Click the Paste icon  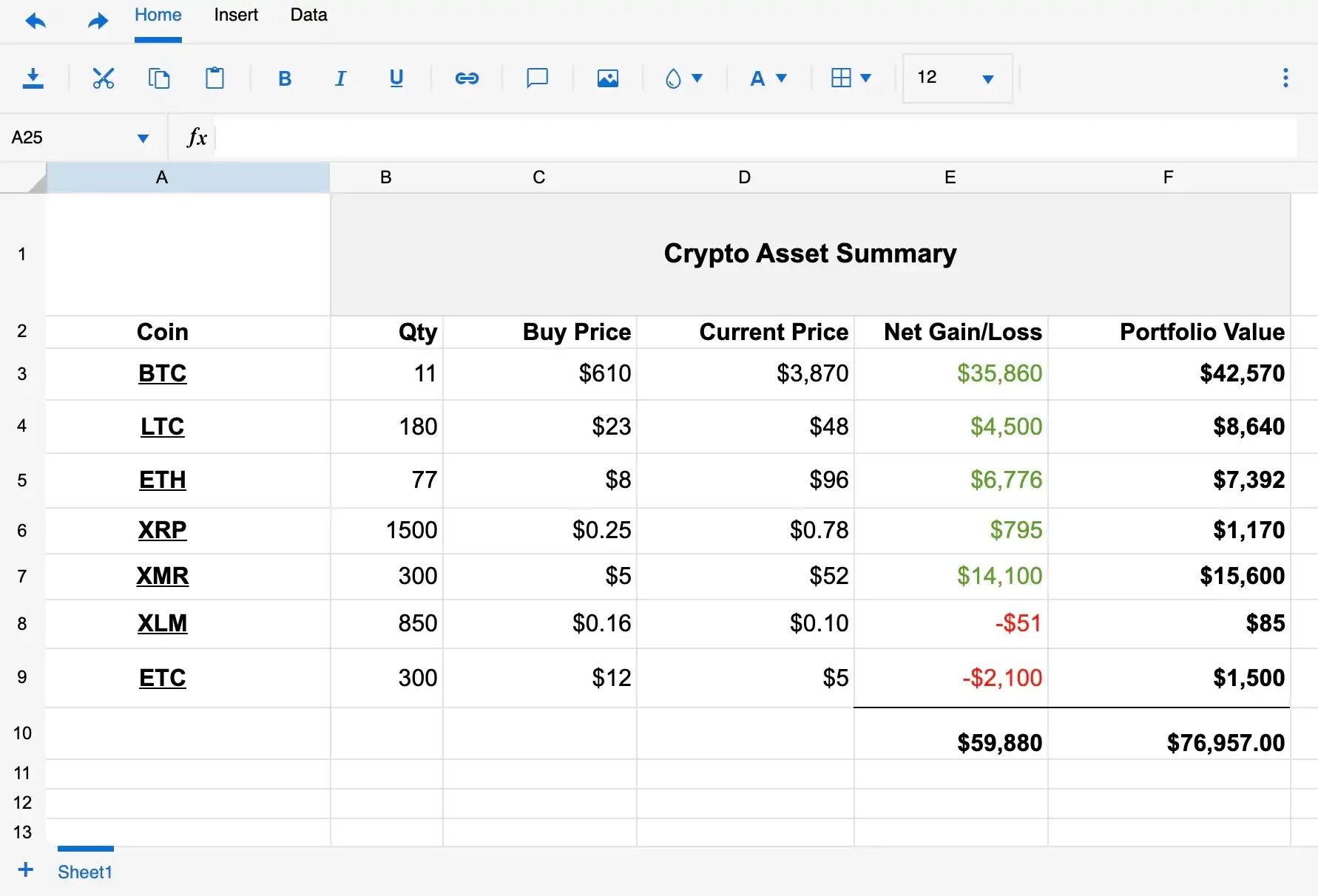215,78
